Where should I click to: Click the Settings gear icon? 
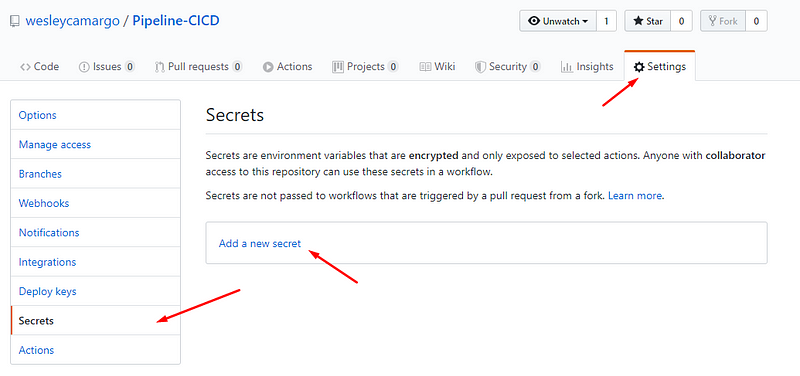639,67
